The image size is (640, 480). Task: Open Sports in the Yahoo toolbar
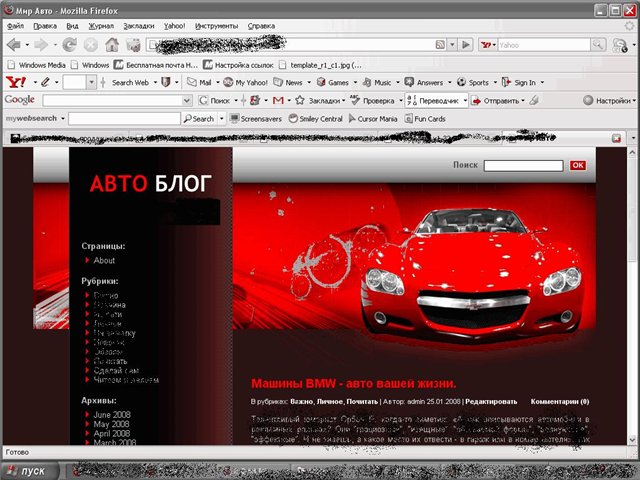[473, 82]
